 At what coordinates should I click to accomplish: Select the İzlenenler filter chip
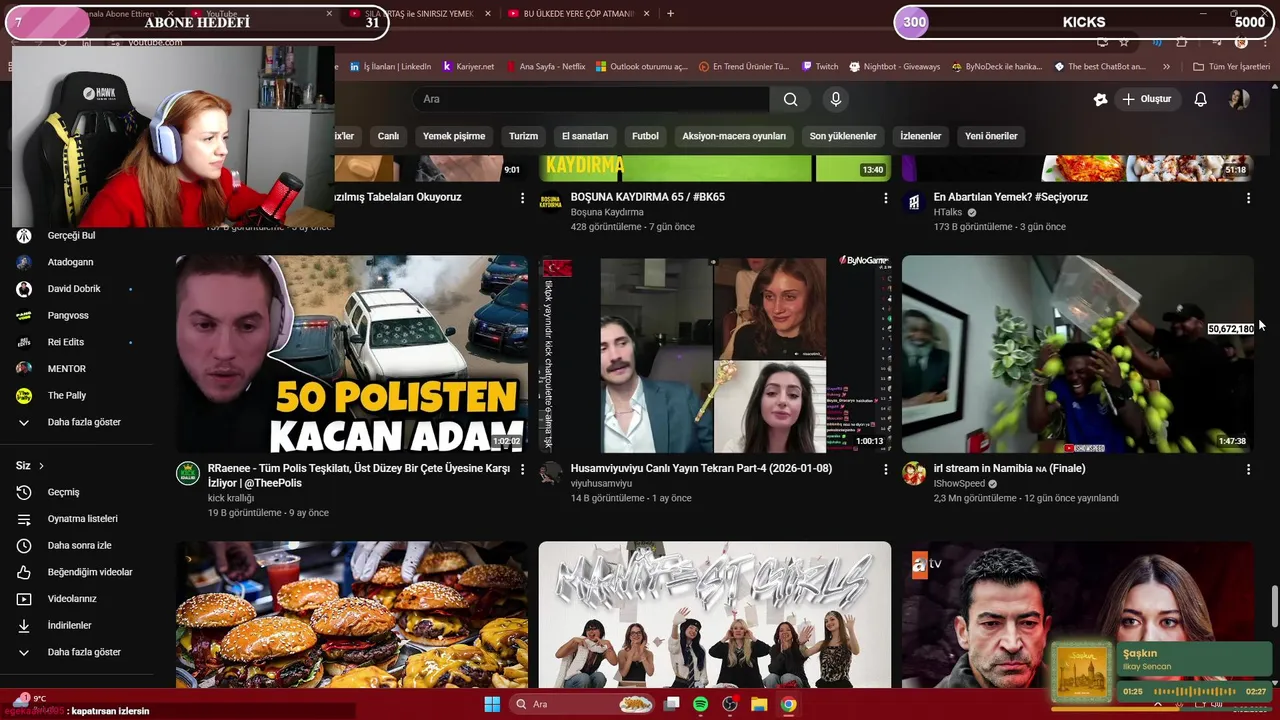pyautogui.click(x=921, y=136)
